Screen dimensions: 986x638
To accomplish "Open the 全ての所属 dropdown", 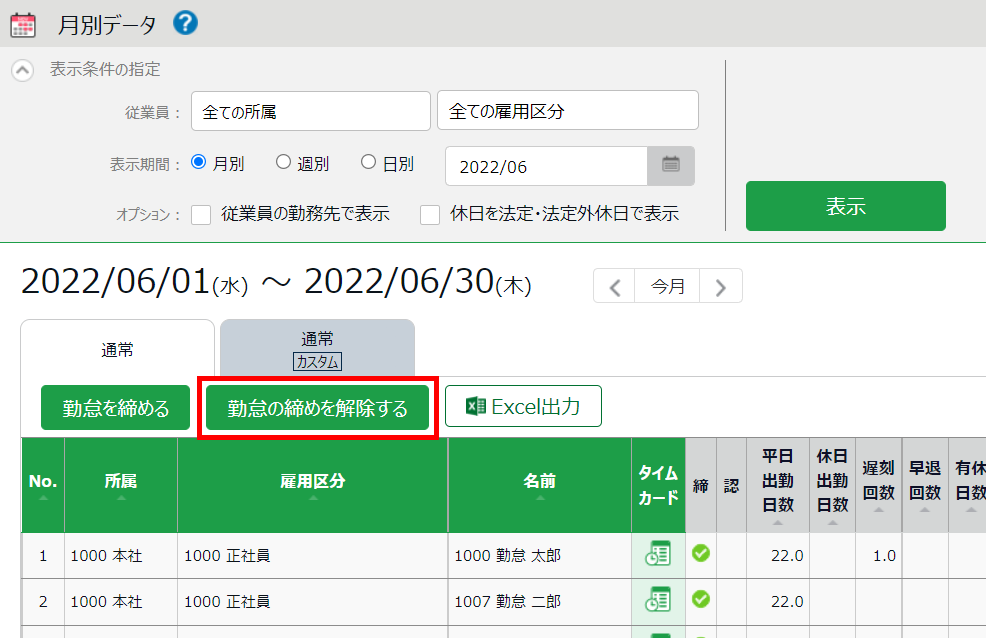I will click(x=310, y=111).
